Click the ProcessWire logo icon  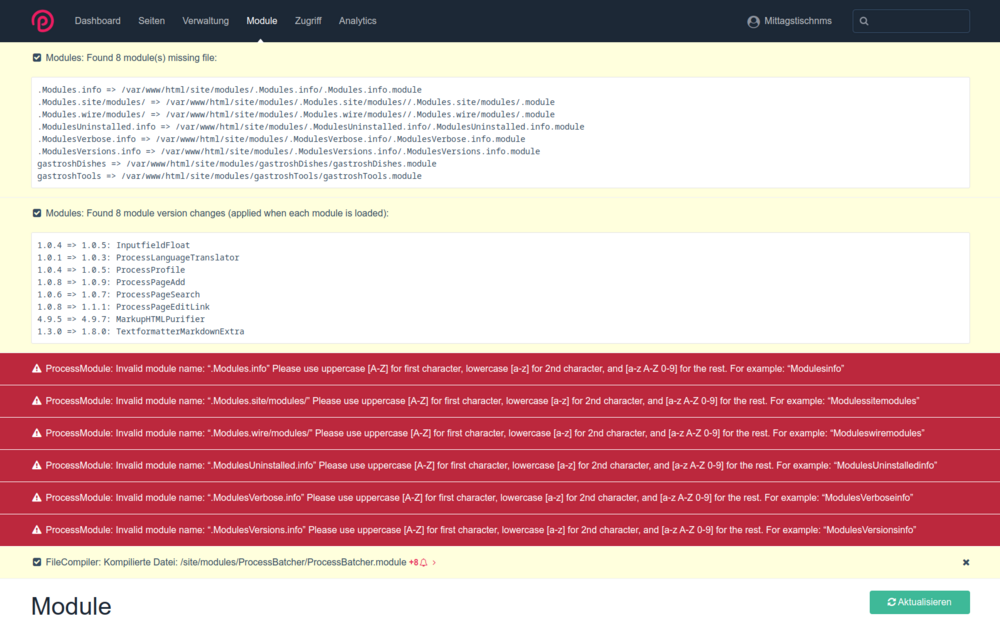point(41,20)
